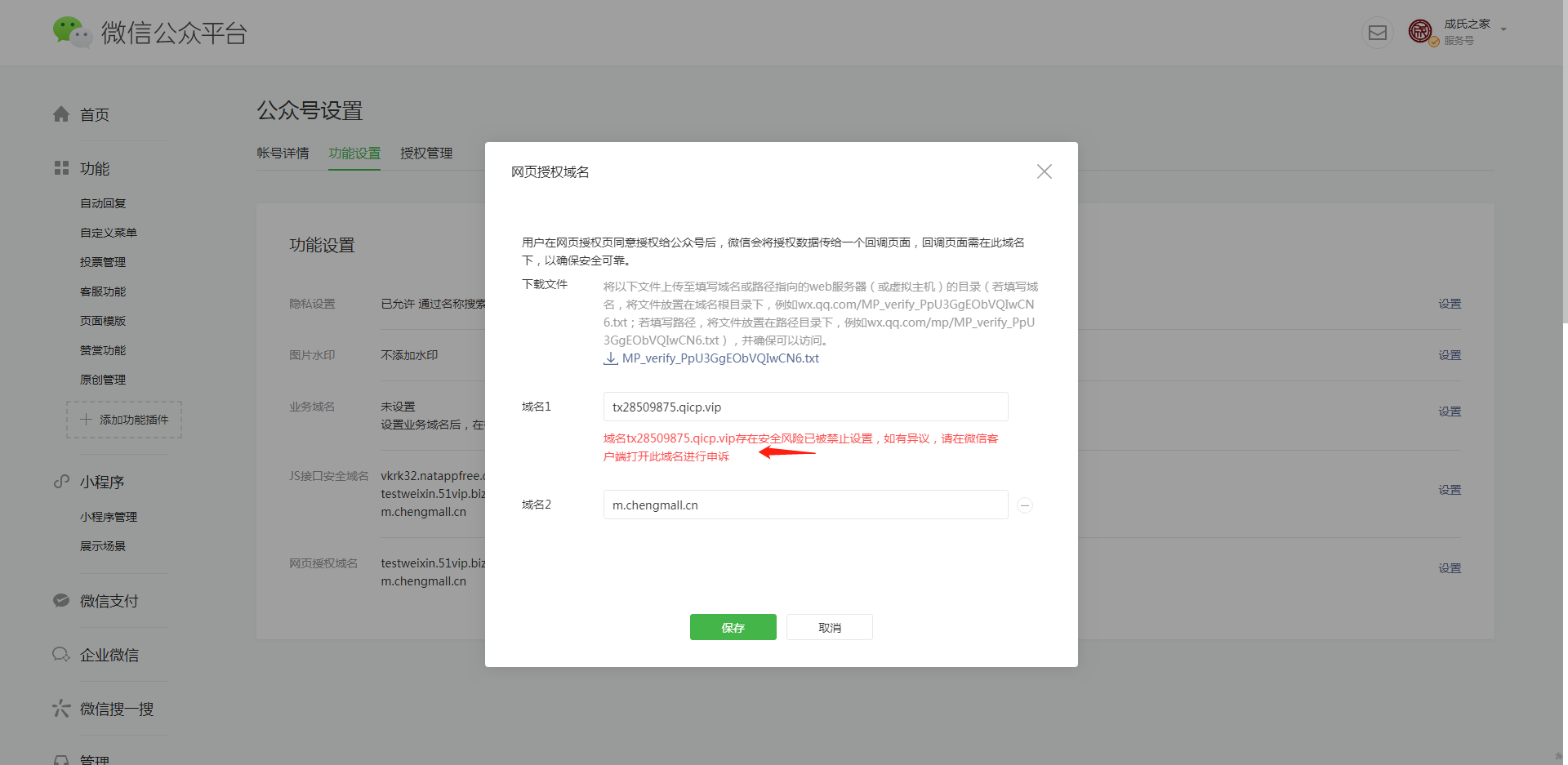Open 原创管理 in the sidebar
This screenshot has width=1568, height=765.
click(103, 380)
